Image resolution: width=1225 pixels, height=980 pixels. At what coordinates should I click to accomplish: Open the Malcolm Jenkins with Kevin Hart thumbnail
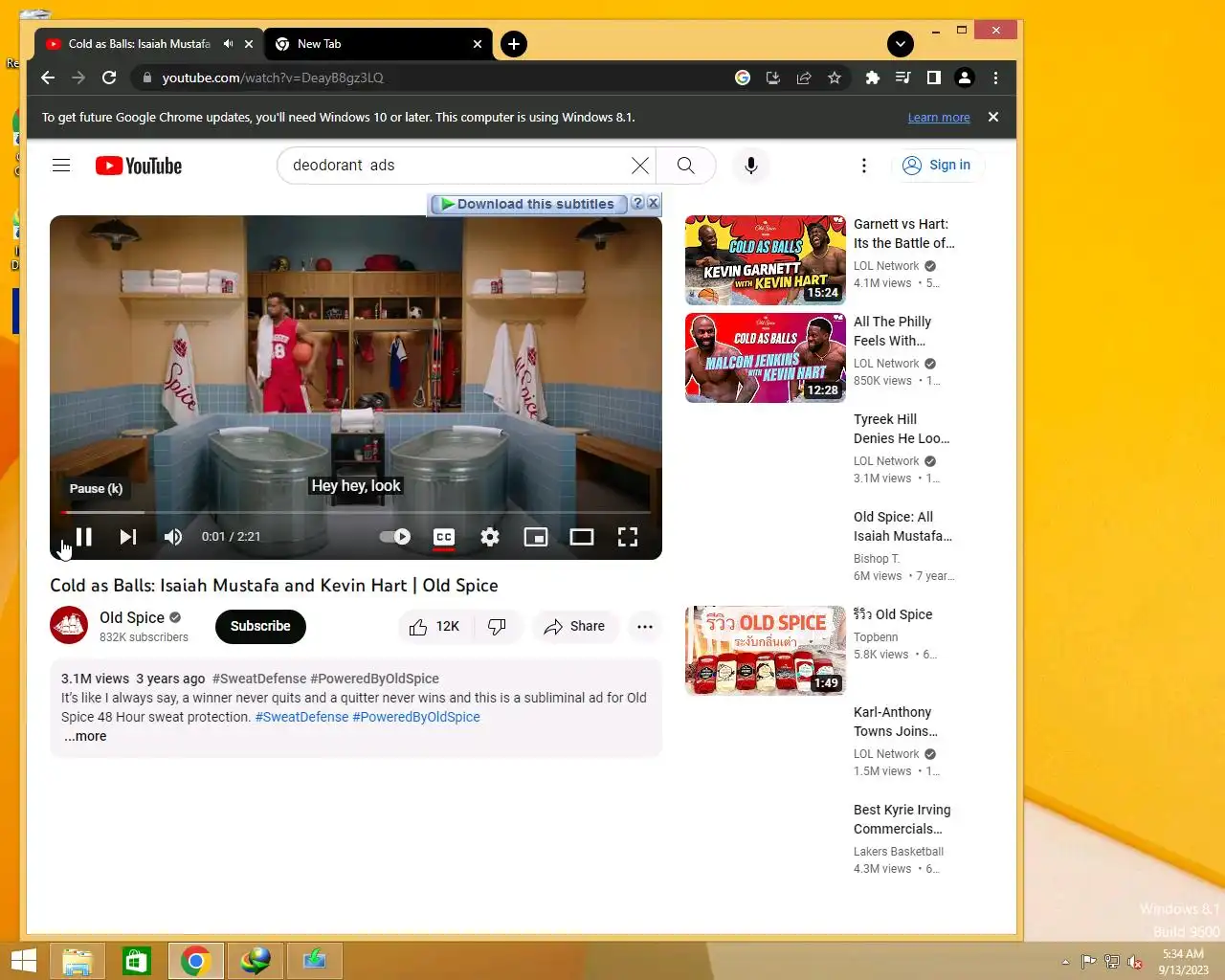[766, 358]
